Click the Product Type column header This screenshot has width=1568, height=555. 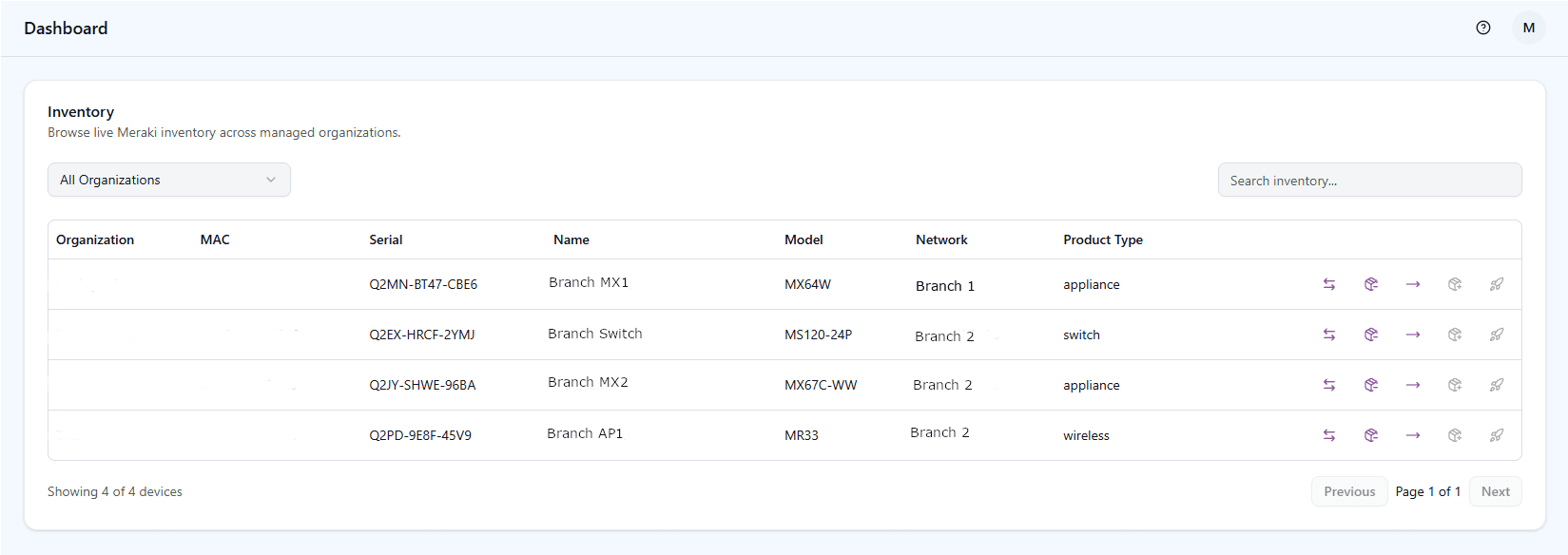pos(1103,239)
